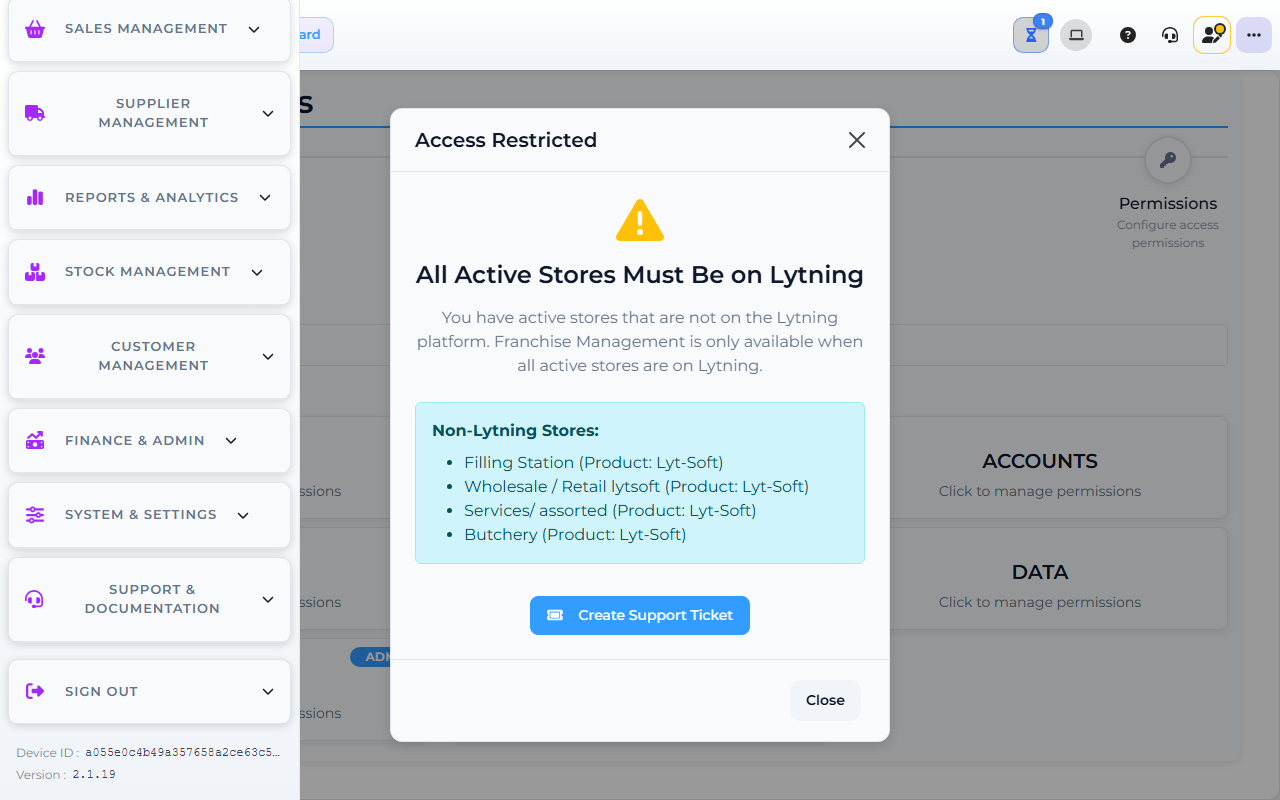This screenshot has width=1280, height=800.
Task: Click the Finance & Admin chart icon
Action: [35, 440]
